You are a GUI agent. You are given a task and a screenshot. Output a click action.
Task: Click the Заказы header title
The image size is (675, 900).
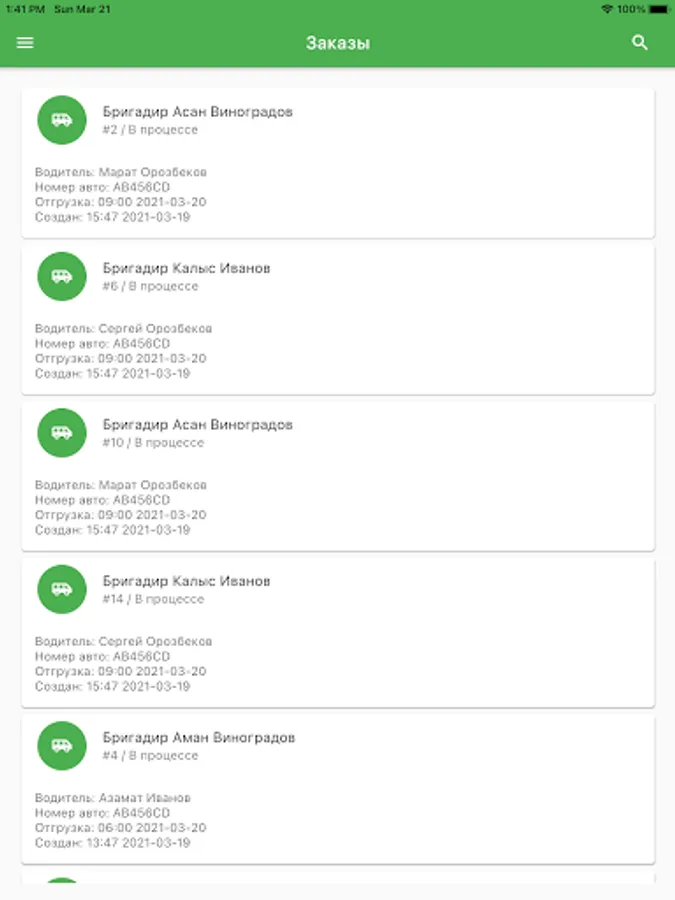[338, 43]
